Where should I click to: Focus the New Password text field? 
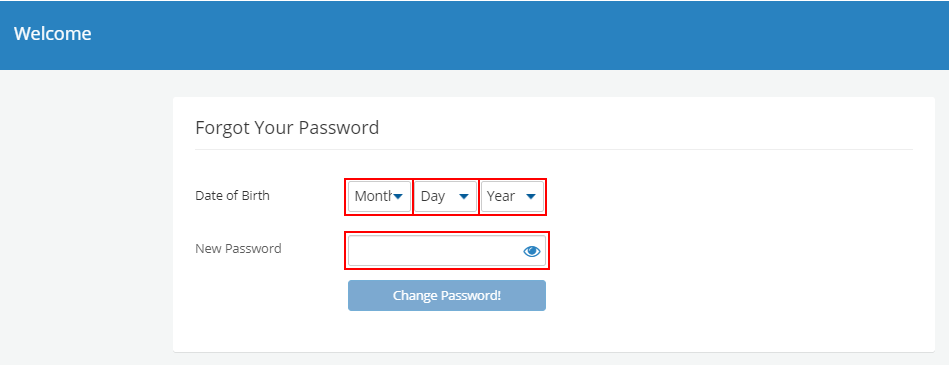click(447, 251)
